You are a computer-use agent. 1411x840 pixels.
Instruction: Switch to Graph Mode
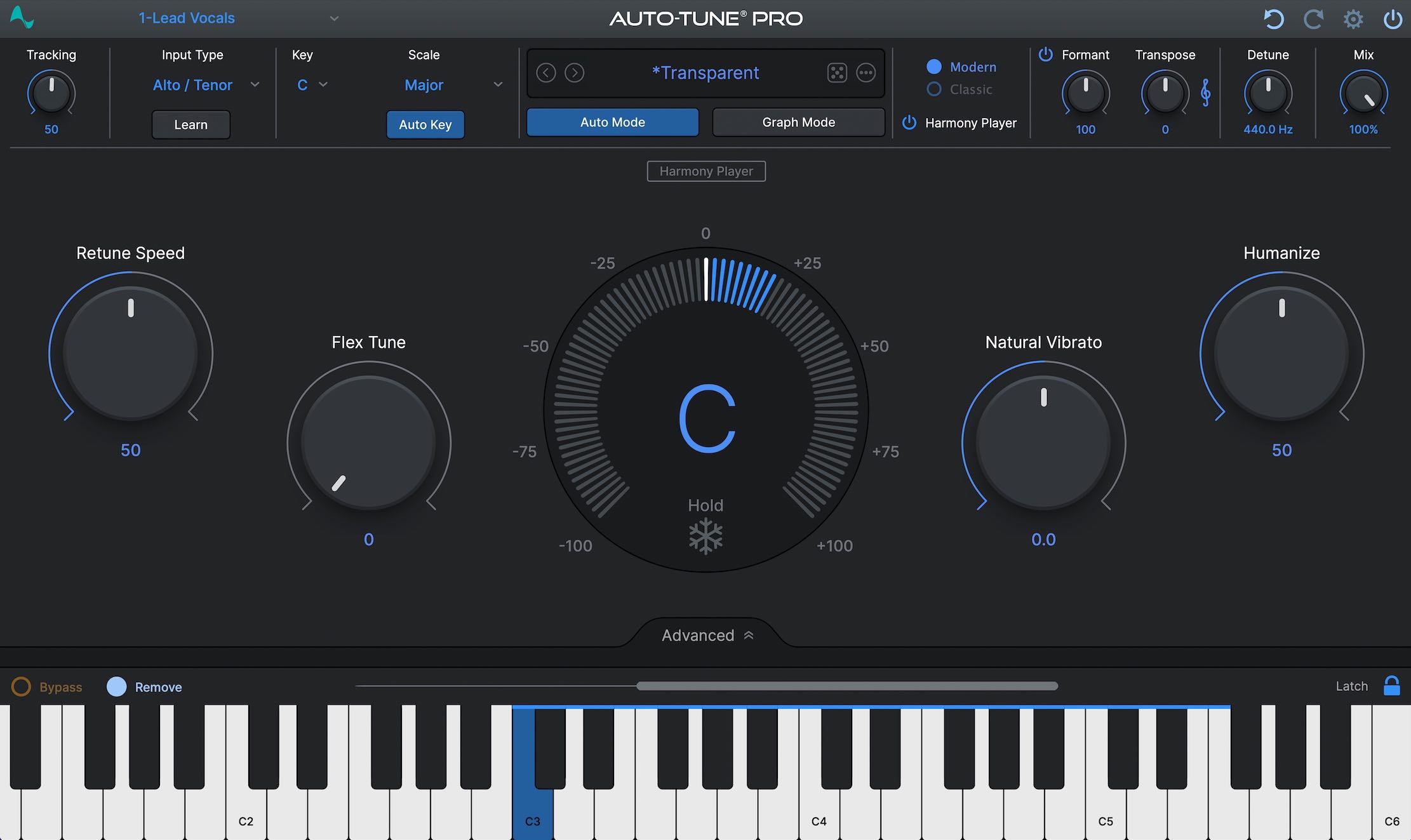798,123
